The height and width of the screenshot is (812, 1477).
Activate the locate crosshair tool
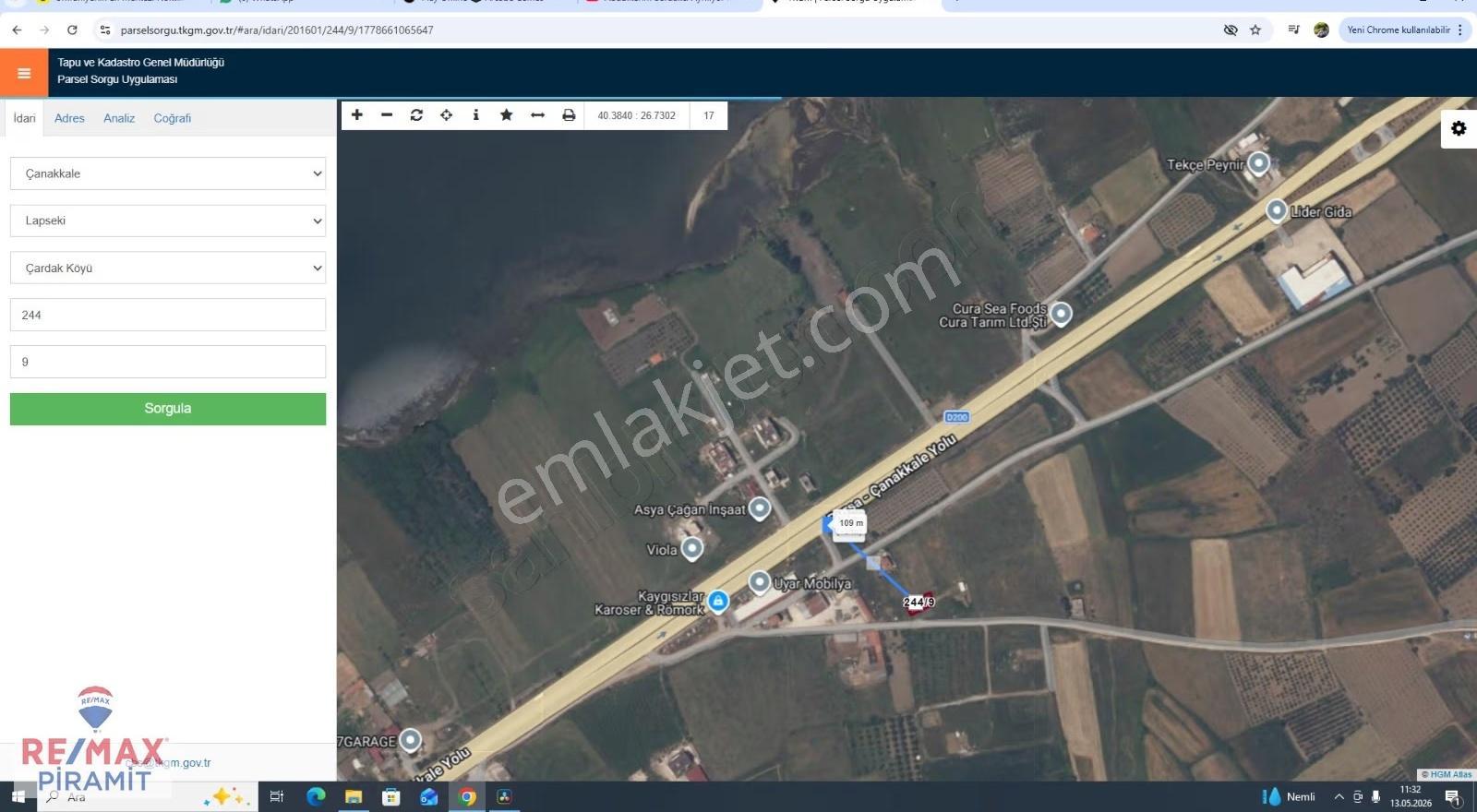446,115
